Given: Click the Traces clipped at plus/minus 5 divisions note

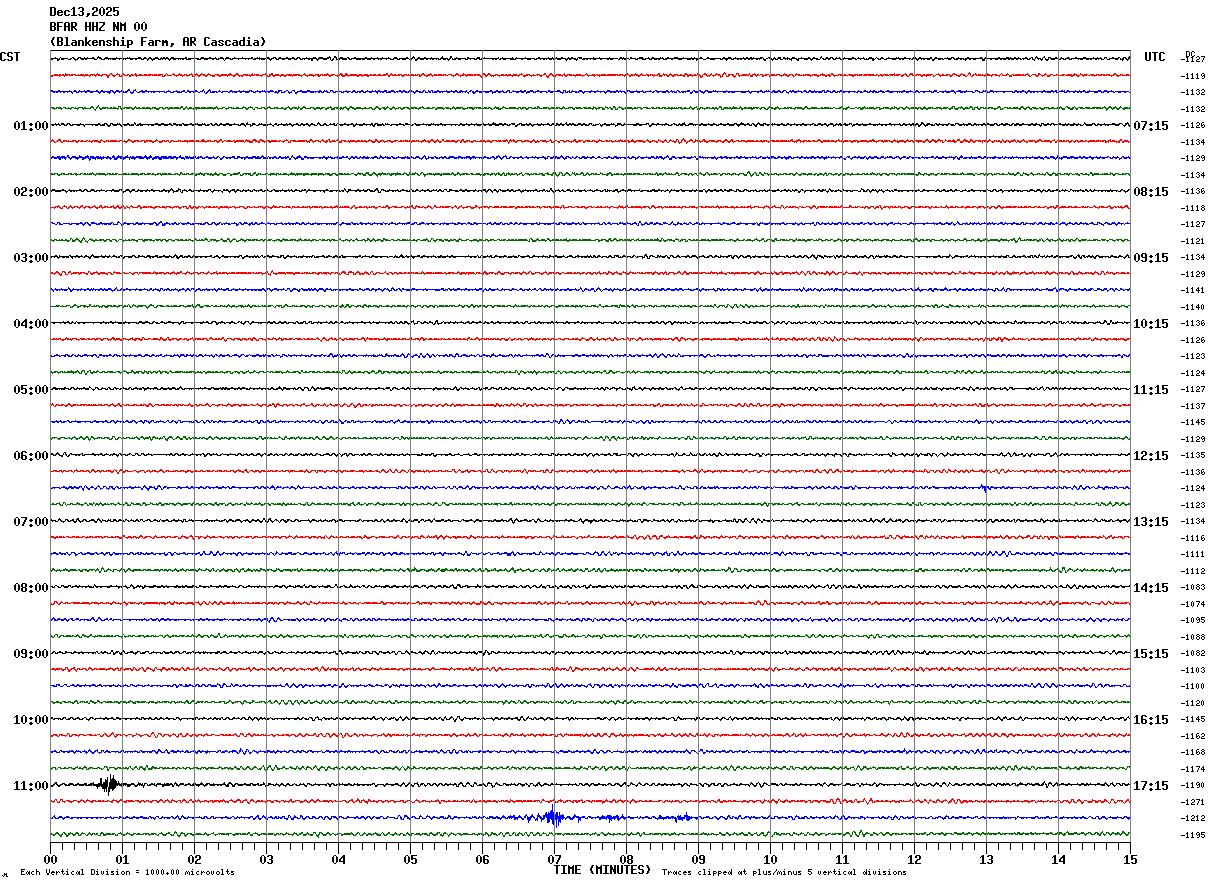Looking at the screenshot, I should click(784, 872).
